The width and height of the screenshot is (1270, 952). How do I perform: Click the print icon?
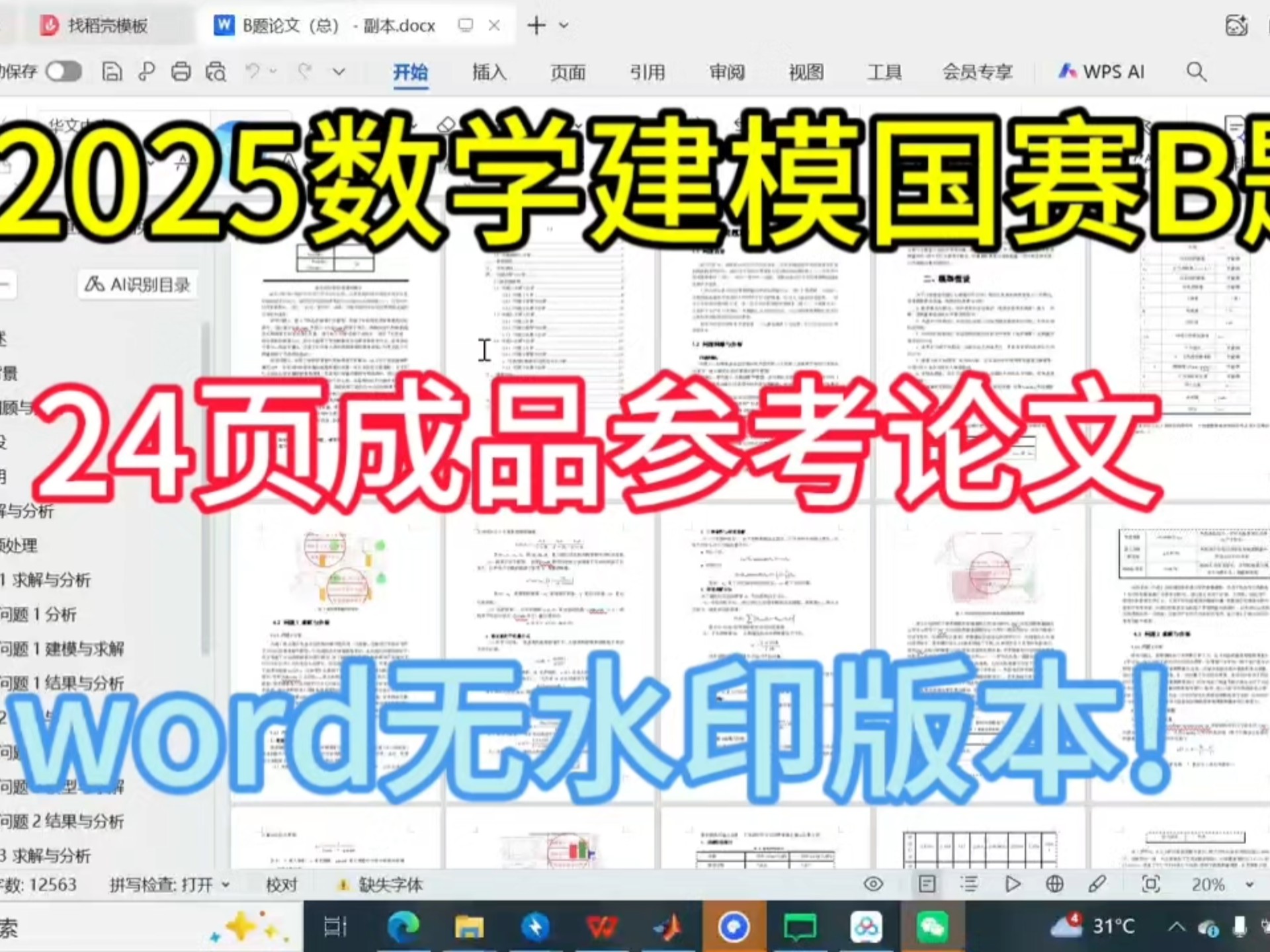[x=181, y=71]
